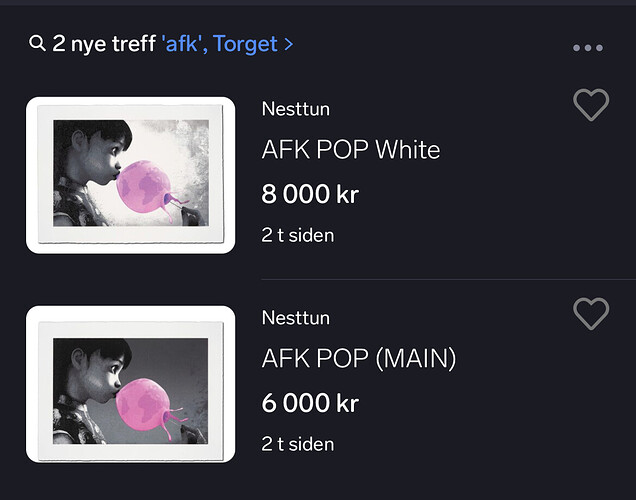Click the 6 000 kr price
The height and width of the screenshot is (500, 636).
point(310,403)
